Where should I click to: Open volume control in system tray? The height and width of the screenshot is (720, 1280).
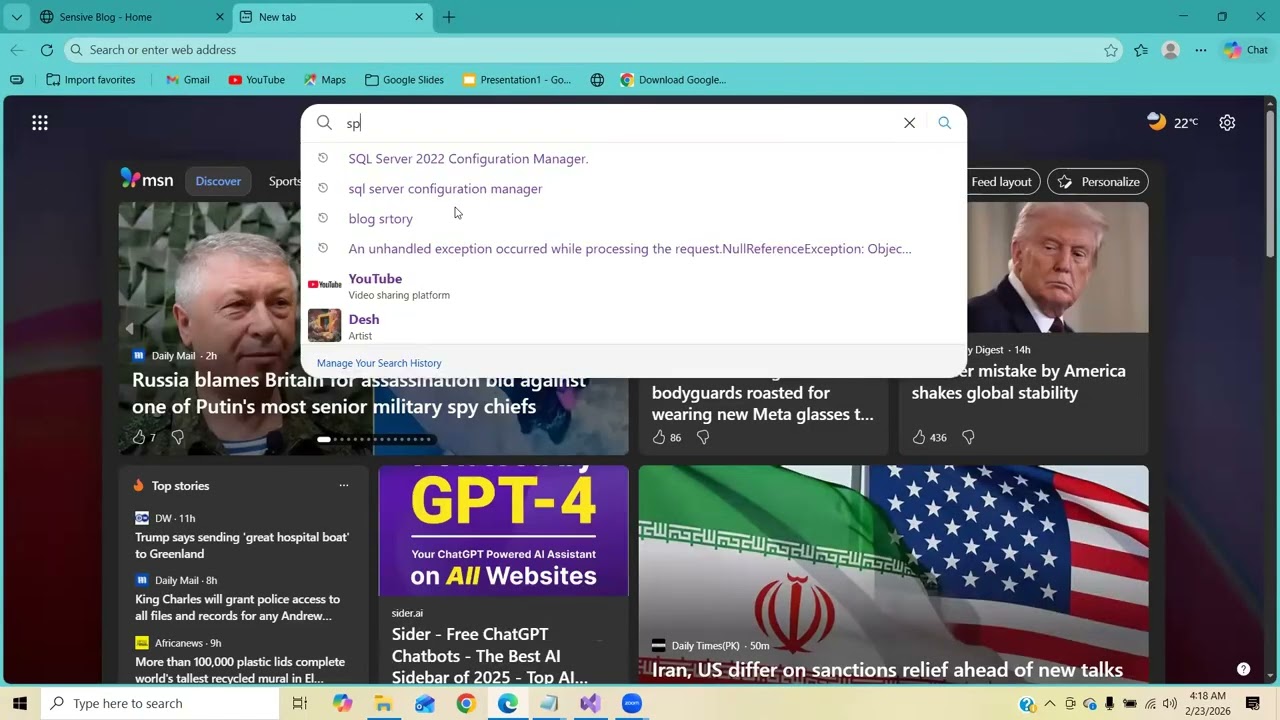pos(1170,703)
